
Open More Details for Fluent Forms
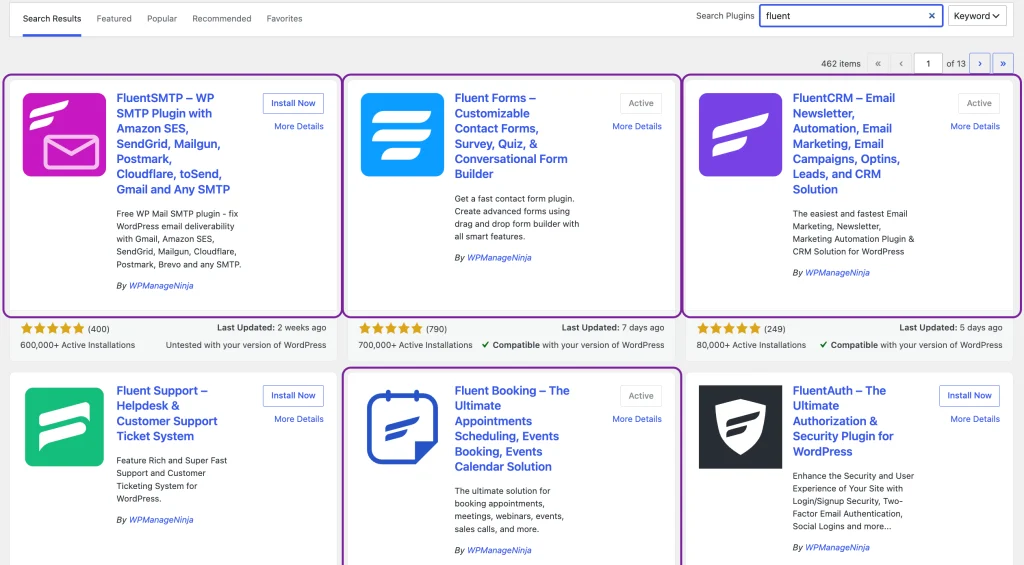[x=637, y=126]
